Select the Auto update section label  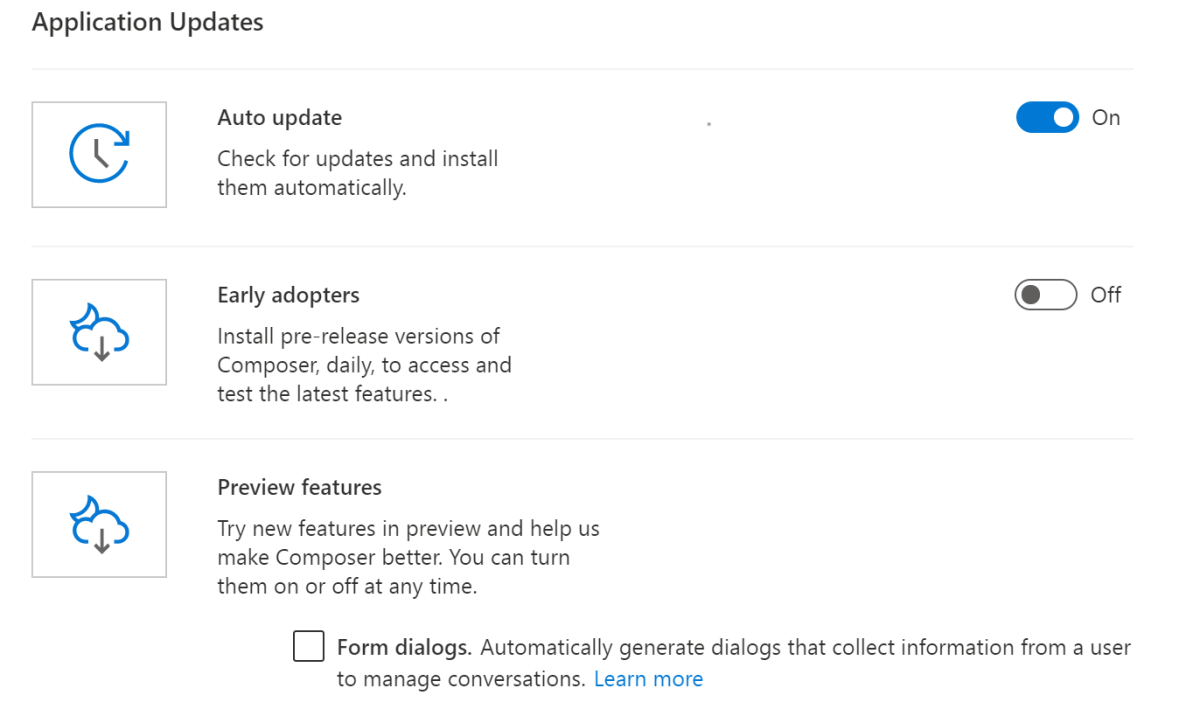(279, 117)
